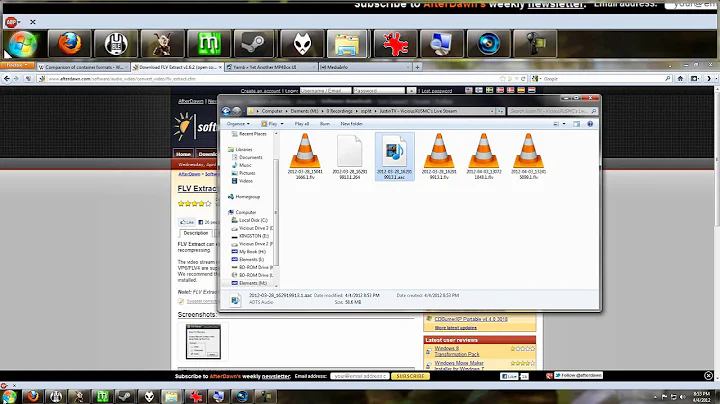Screen dimensions: 720x404
Task: Open the CDBurnerXP Portable link
Action: [471, 319]
